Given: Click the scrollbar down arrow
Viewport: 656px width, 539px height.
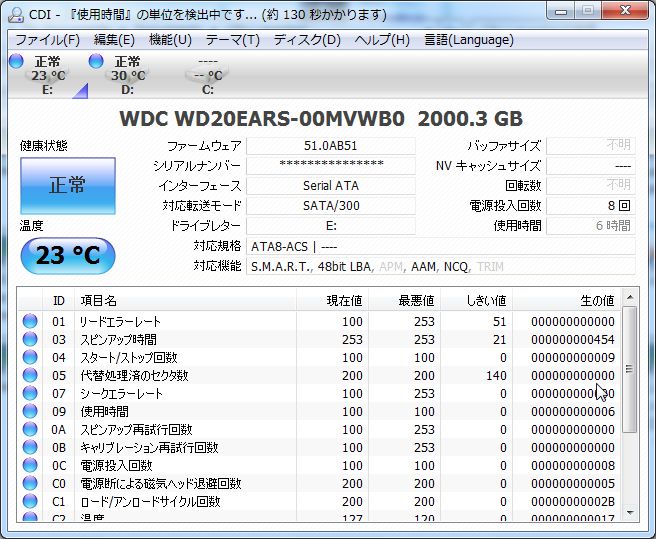Looking at the screenshot, I should [629, 513].
